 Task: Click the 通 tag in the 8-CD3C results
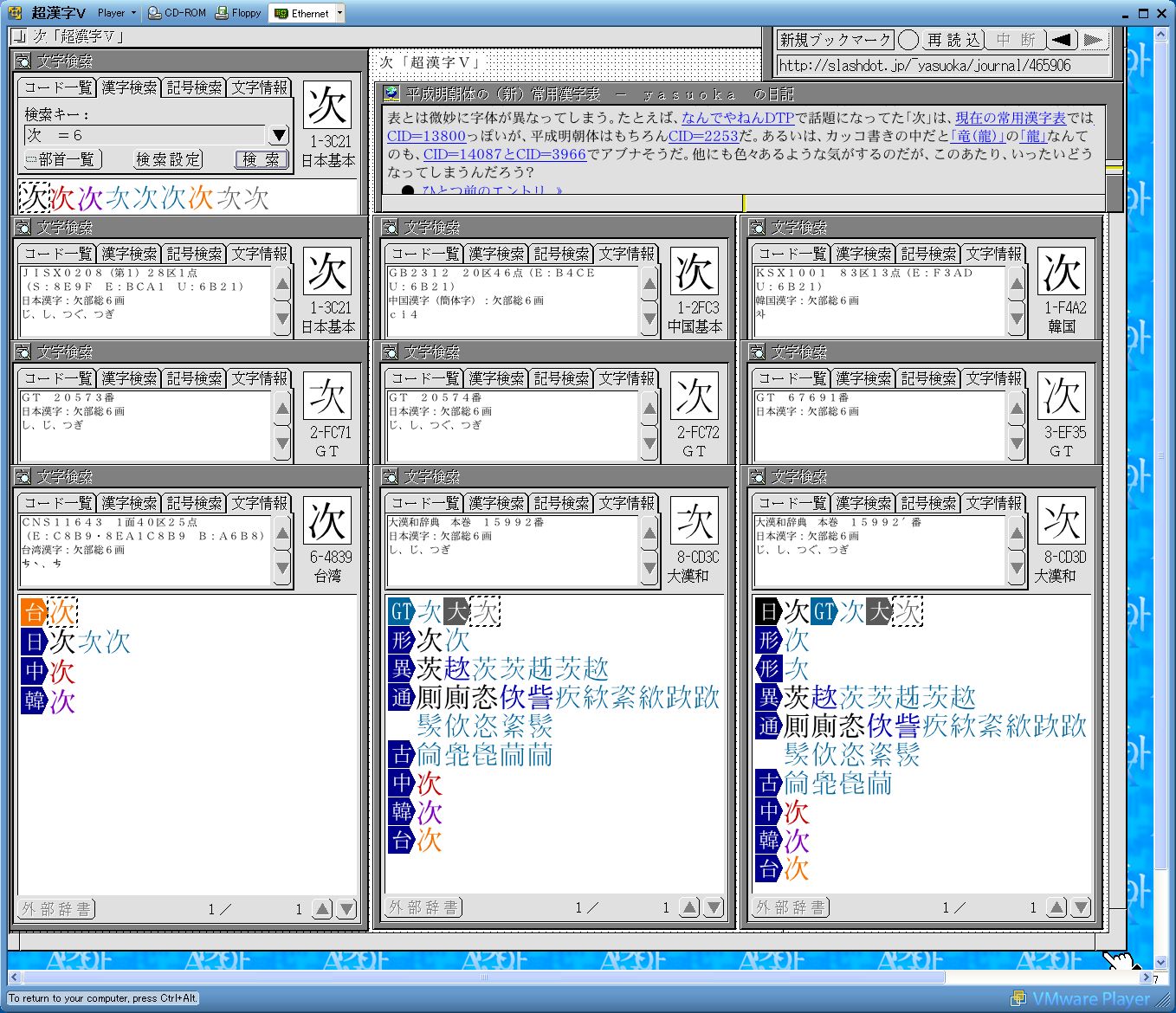point(401,697)
